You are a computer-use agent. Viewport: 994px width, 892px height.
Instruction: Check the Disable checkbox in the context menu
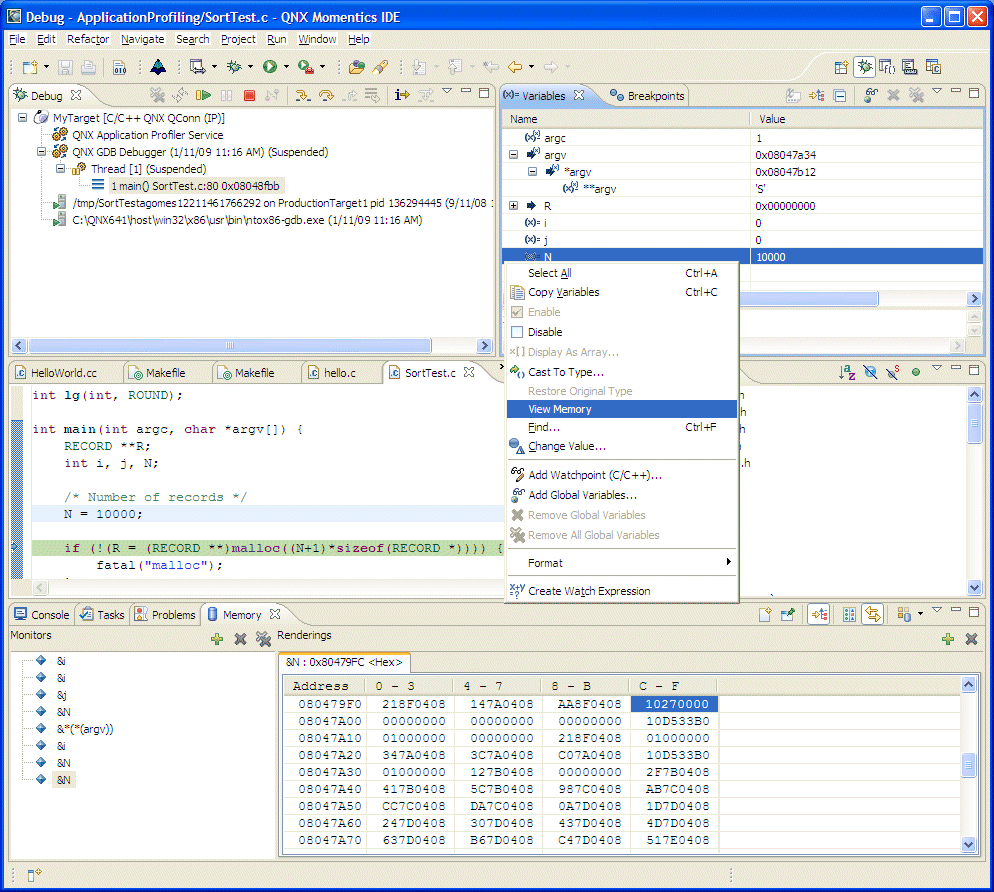click(x=516, y=331)
